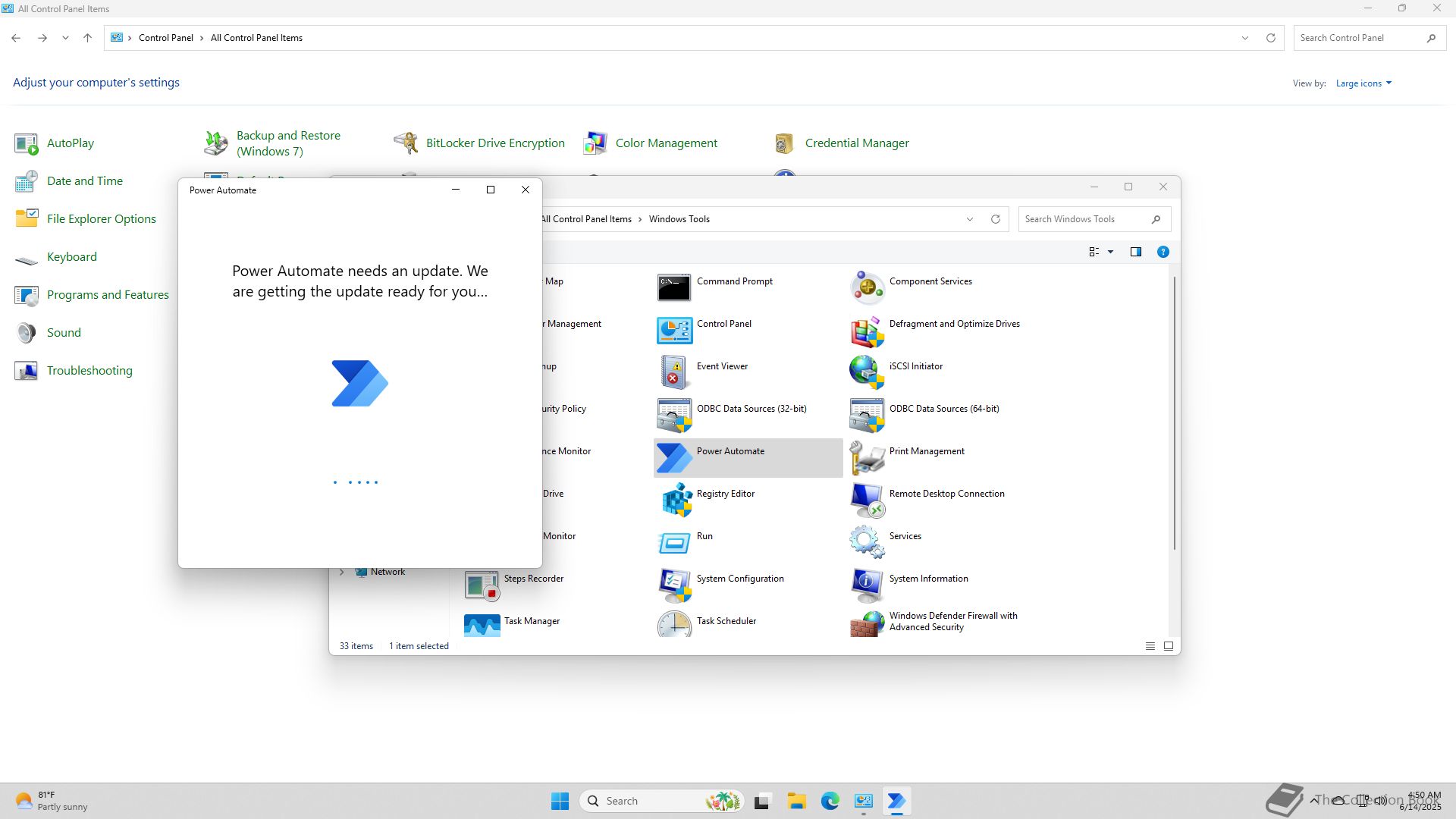Click the Power Automate taskbar icon
Screen dimensions: 1456x819
[x=896, y=801]
